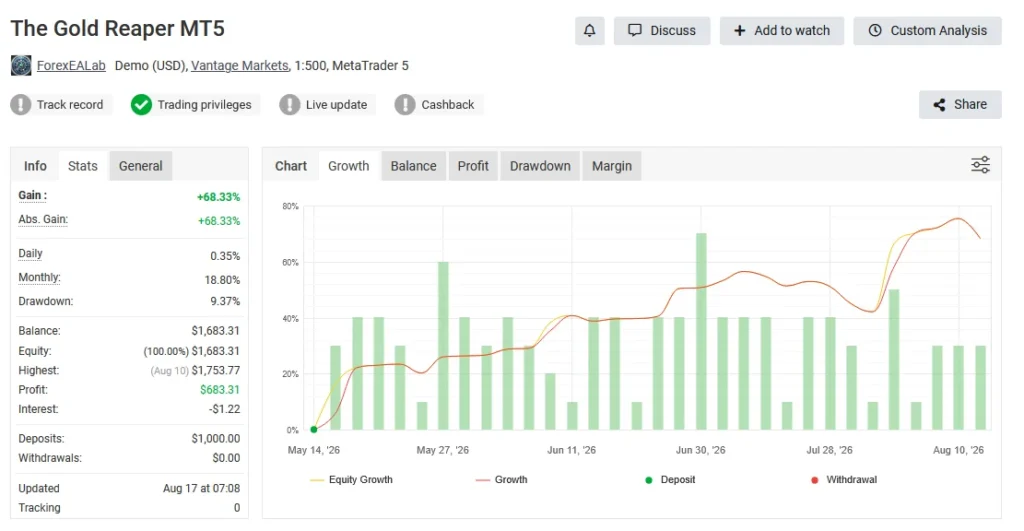Click the Balance value $1,683.31
This screenshot has height=531, width=1024.
(216, 330)
